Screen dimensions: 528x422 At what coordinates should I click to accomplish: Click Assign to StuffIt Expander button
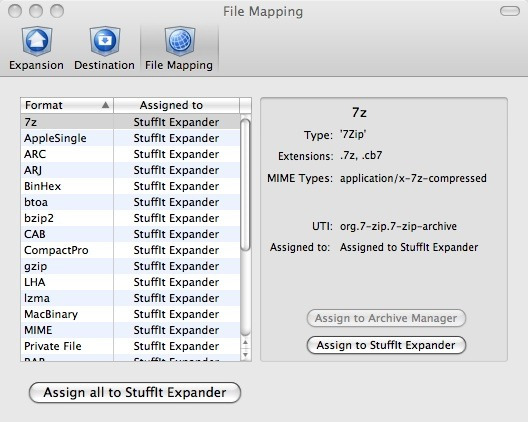pos(386,345)
